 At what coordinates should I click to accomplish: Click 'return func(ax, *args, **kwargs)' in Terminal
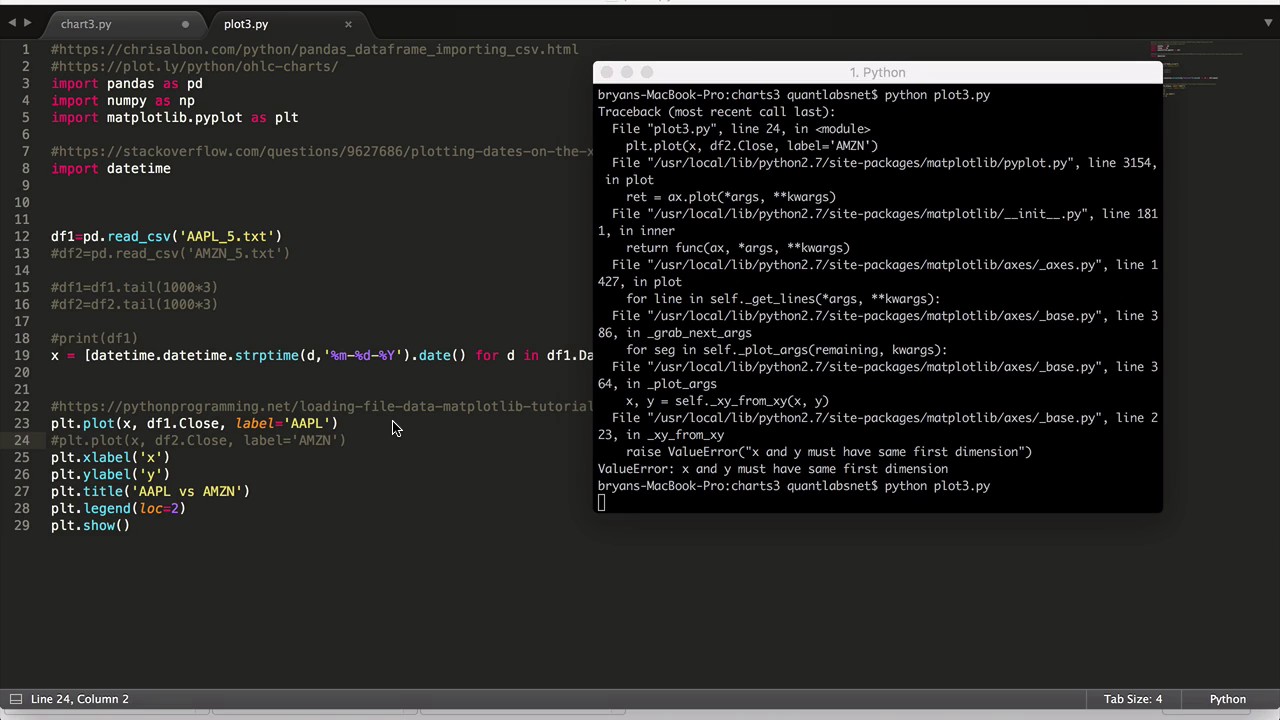[738, 248]
